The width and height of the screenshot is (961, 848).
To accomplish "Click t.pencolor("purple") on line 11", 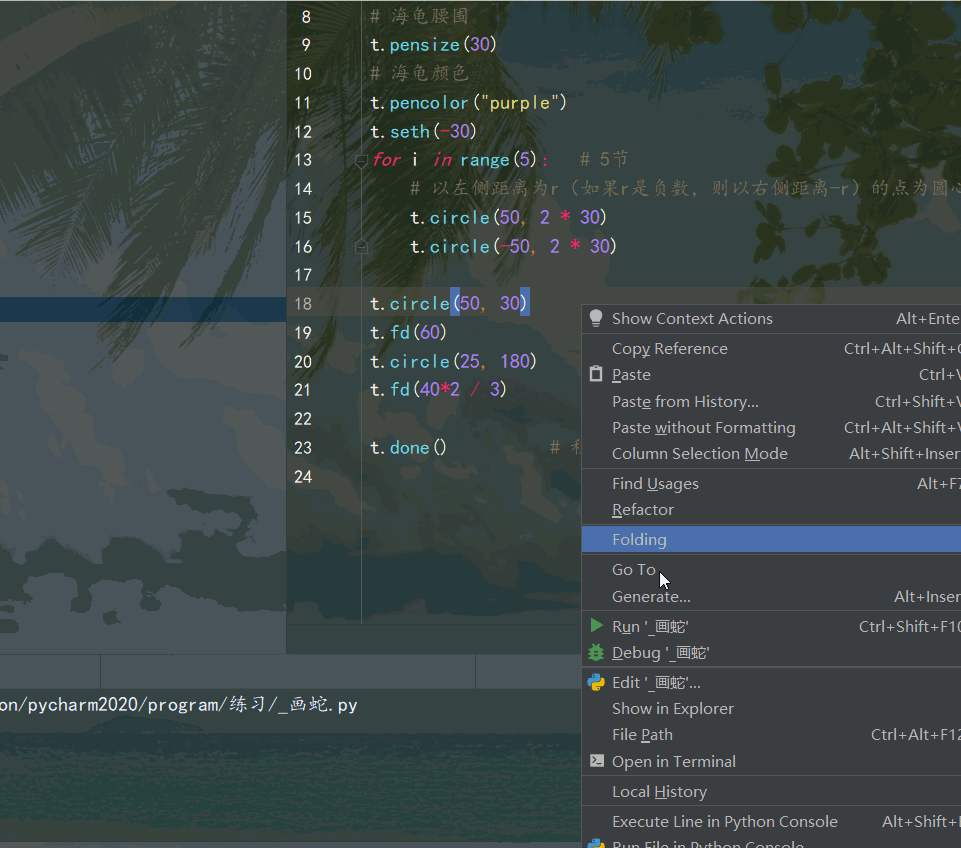I will (468, 103).
